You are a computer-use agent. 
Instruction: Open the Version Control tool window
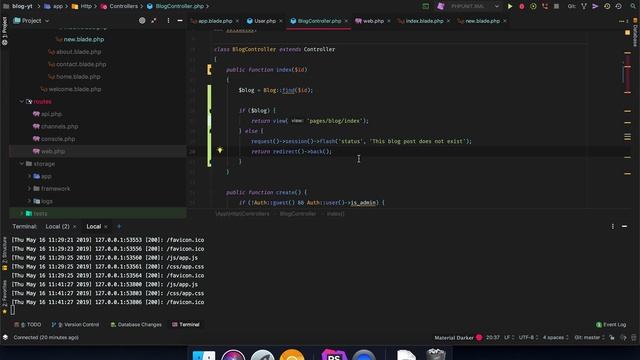(76, 324)
